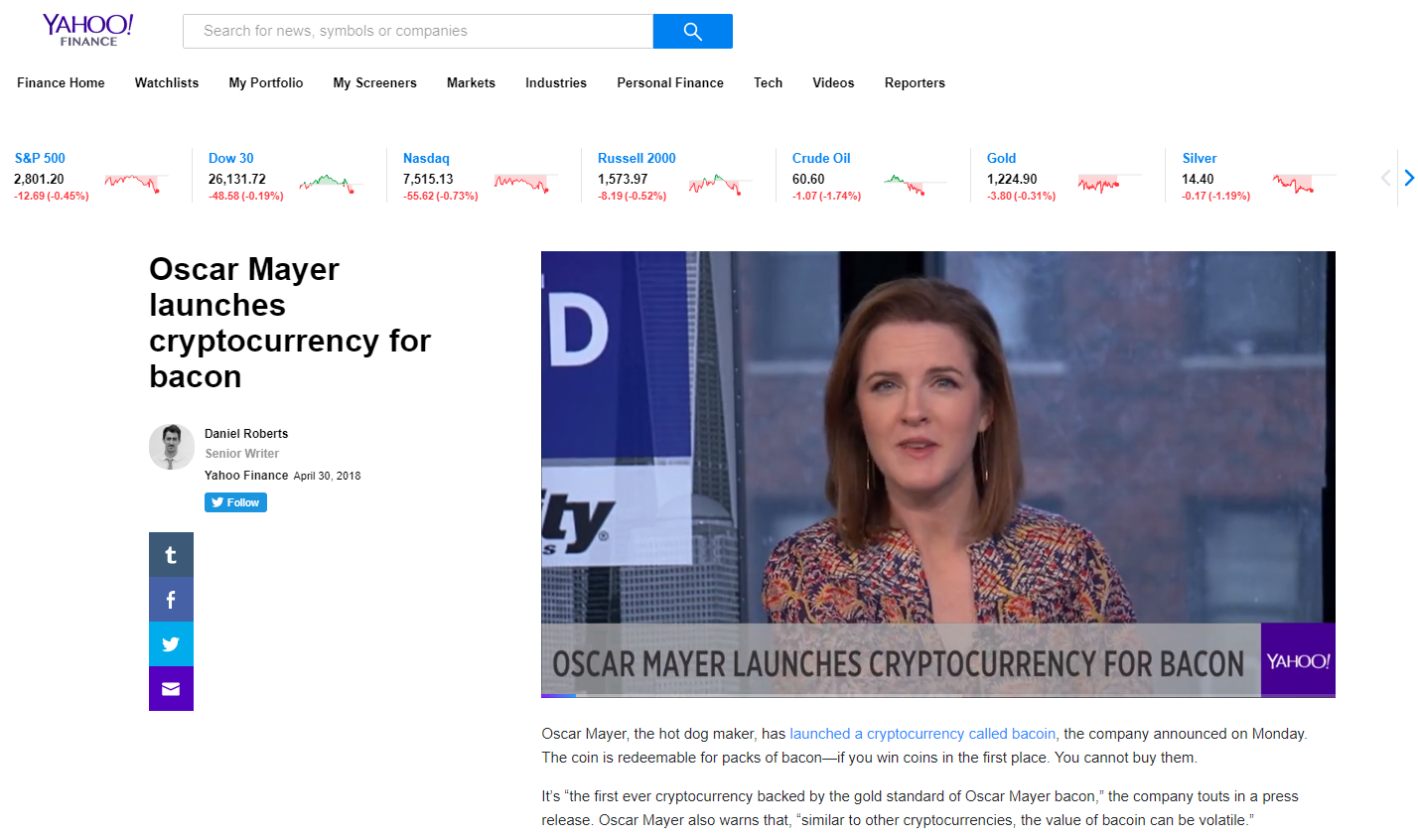Follow Daniel Roberts on Twitter
This screenshot has width=1418, height=840.
coord(235,501)
